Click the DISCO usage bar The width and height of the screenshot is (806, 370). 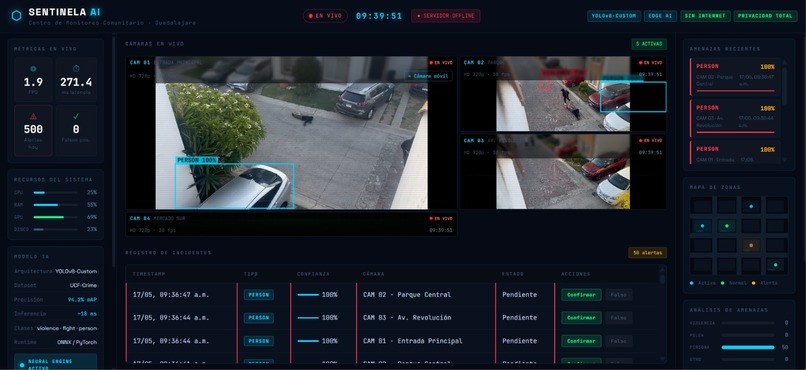coord(57,230)
